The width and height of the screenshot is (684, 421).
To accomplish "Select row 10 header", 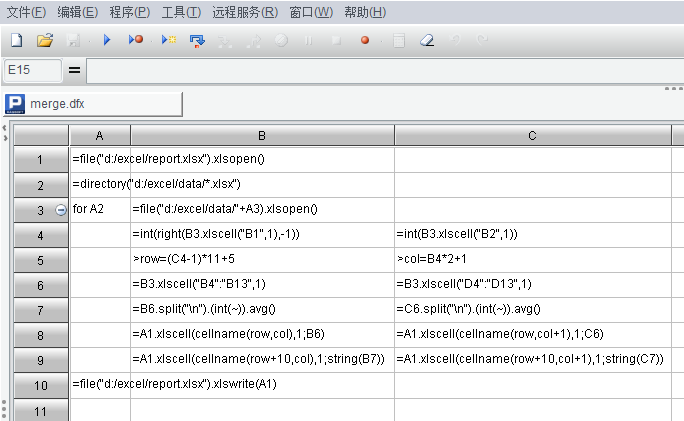I will pyautogui.click(x=40, y=385).
